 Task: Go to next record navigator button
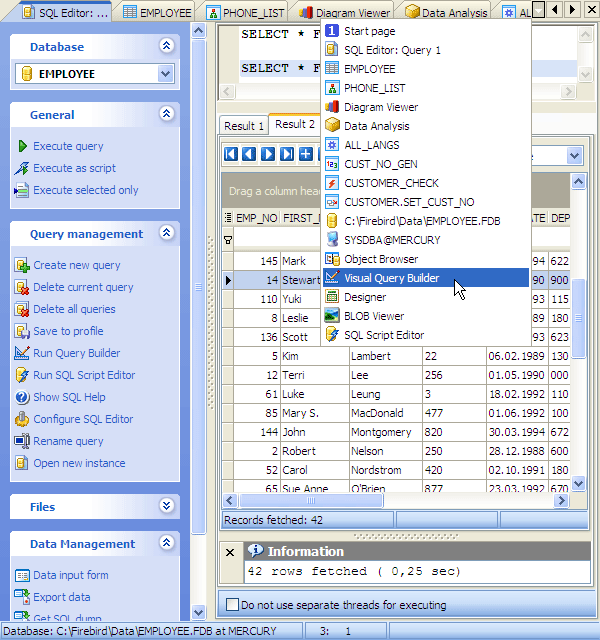click(x=268, y=154)
